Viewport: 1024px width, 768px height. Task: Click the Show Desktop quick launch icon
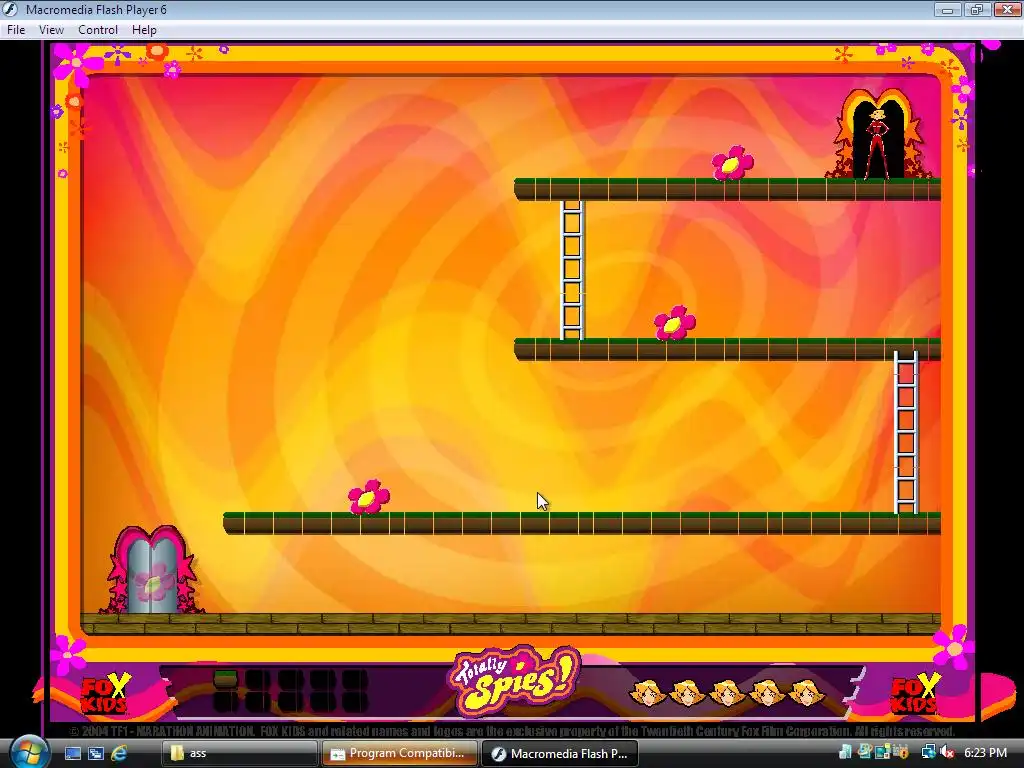(72, 753)
